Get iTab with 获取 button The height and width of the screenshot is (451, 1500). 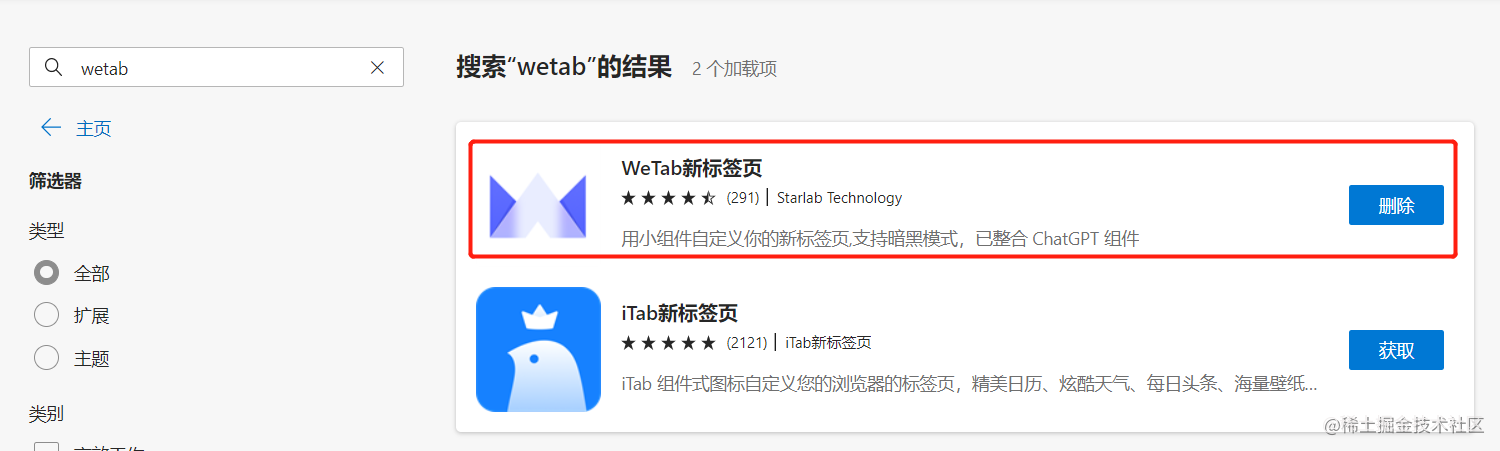(1396, 350)
